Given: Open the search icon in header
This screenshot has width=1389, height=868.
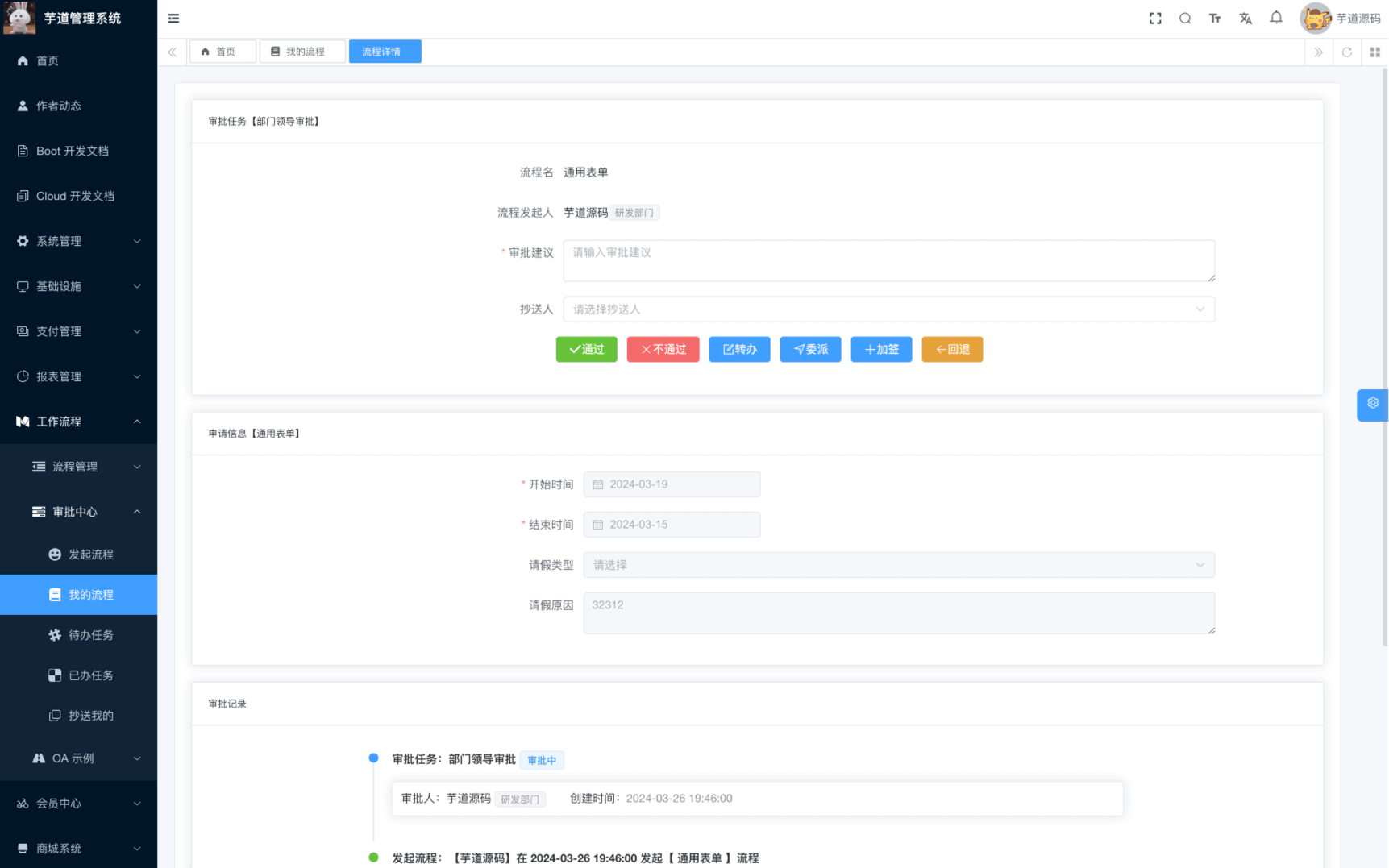Looking at the screenshot, I should pos(1185,19).
